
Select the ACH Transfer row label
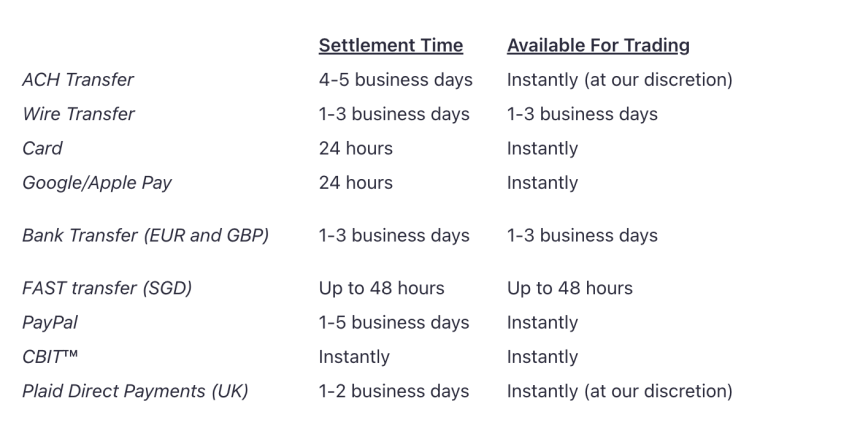click(x=78, y=79)
